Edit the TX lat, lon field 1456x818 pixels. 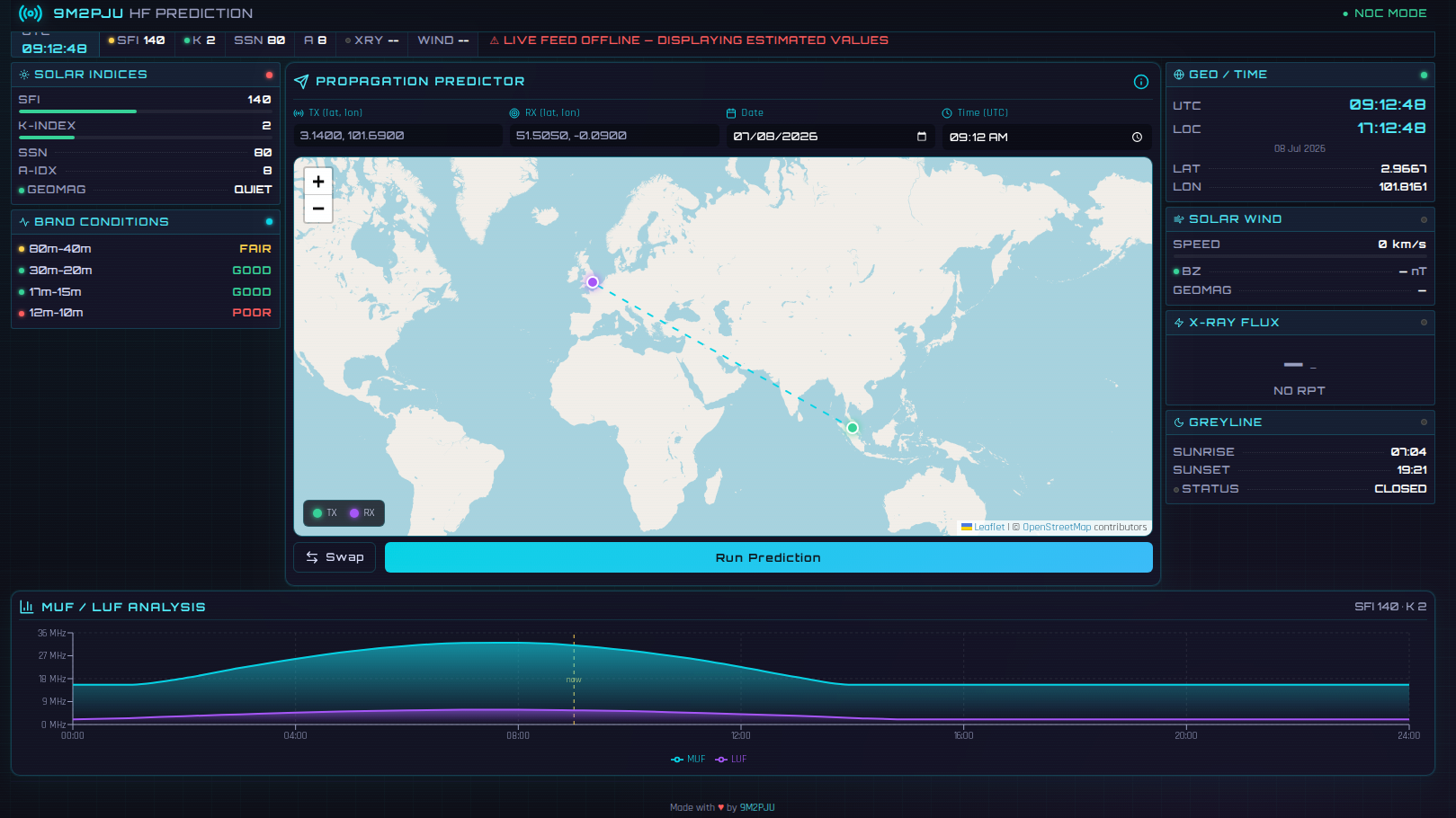(397, 136)
